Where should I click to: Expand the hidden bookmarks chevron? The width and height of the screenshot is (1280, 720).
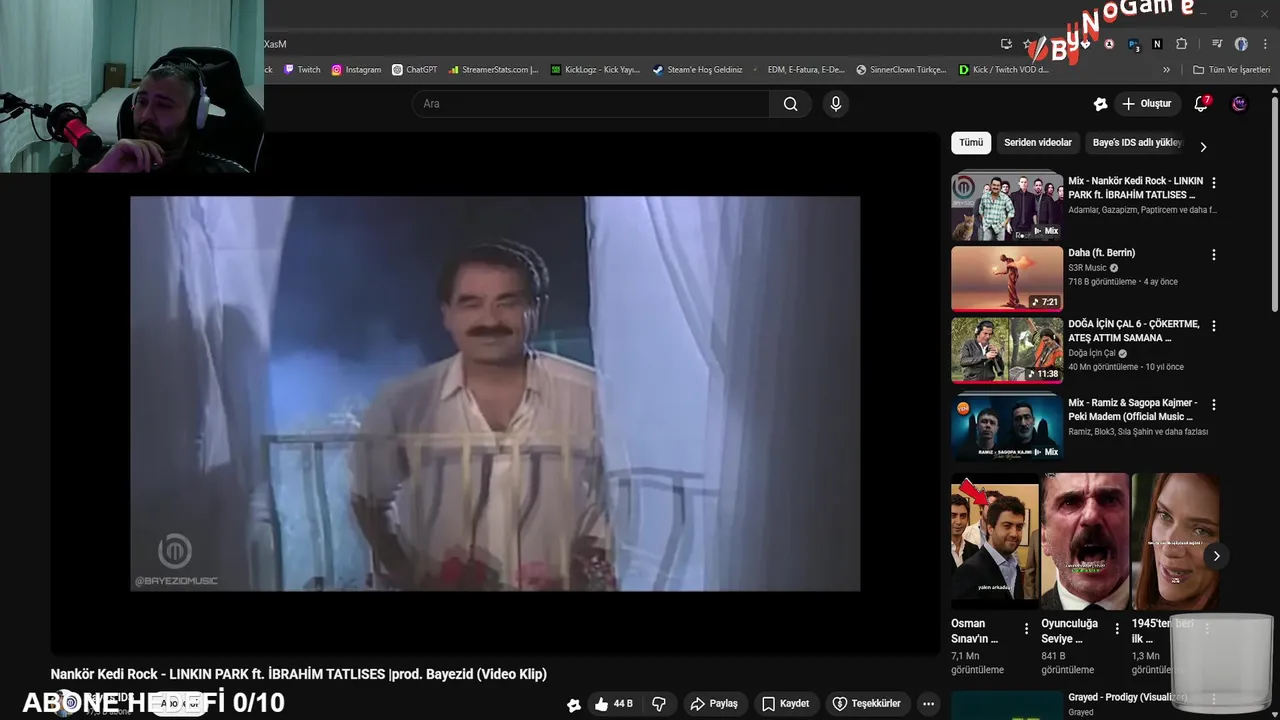[1166, 70]
